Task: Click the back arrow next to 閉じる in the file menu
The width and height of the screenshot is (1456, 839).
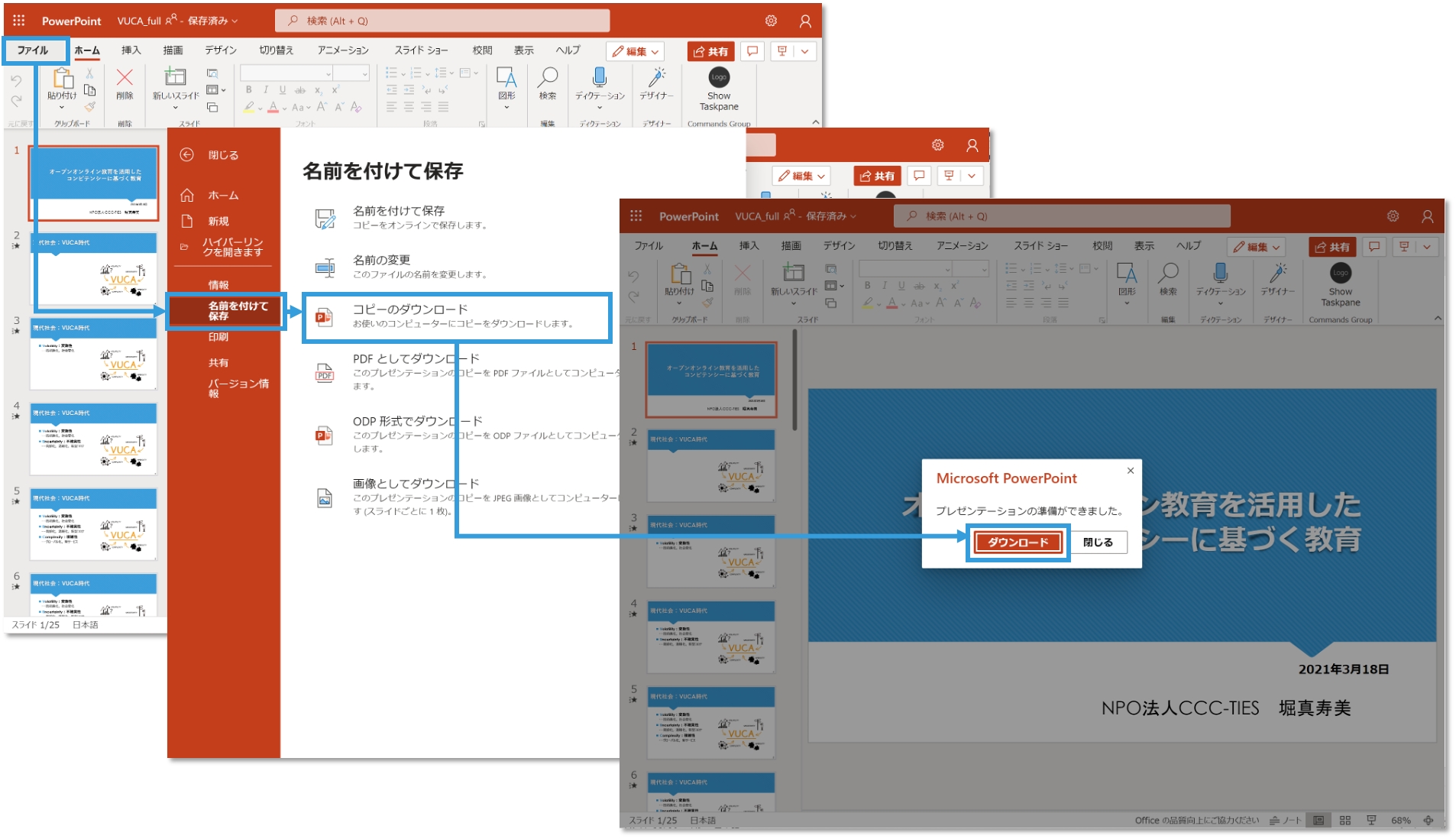Action: coord(187,155)
